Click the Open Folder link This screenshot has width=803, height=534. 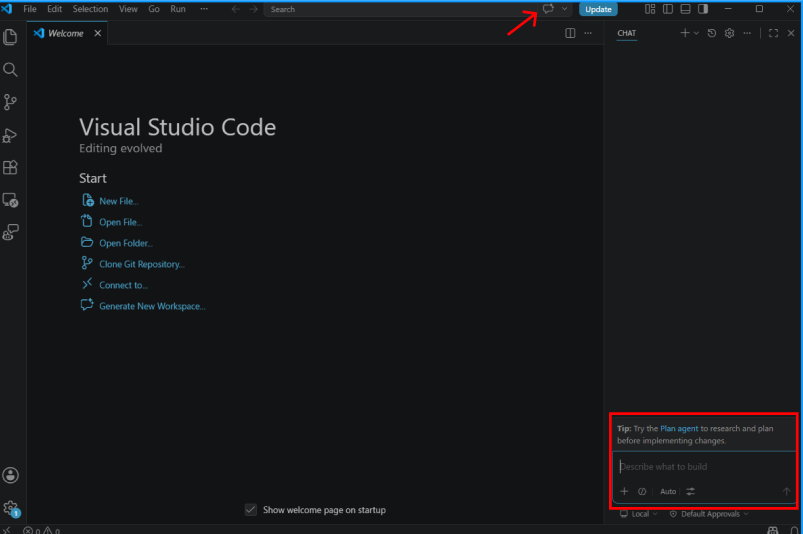[x=125, y=243]
